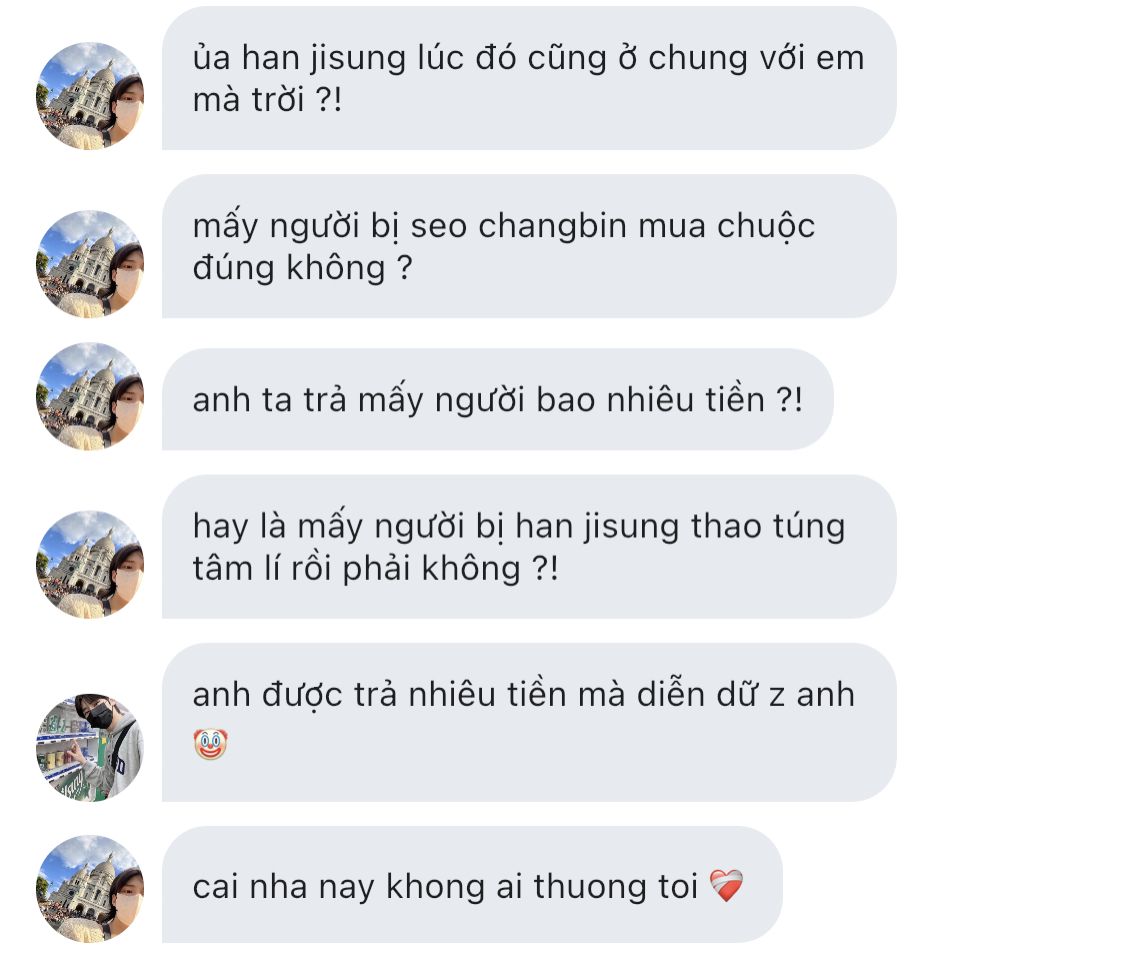The width and height of the screenshot is (1125, 956).
Task: Click the text 'mà trời ?!' in the first message
Action: pyautogui.click(x=267, y=100)
